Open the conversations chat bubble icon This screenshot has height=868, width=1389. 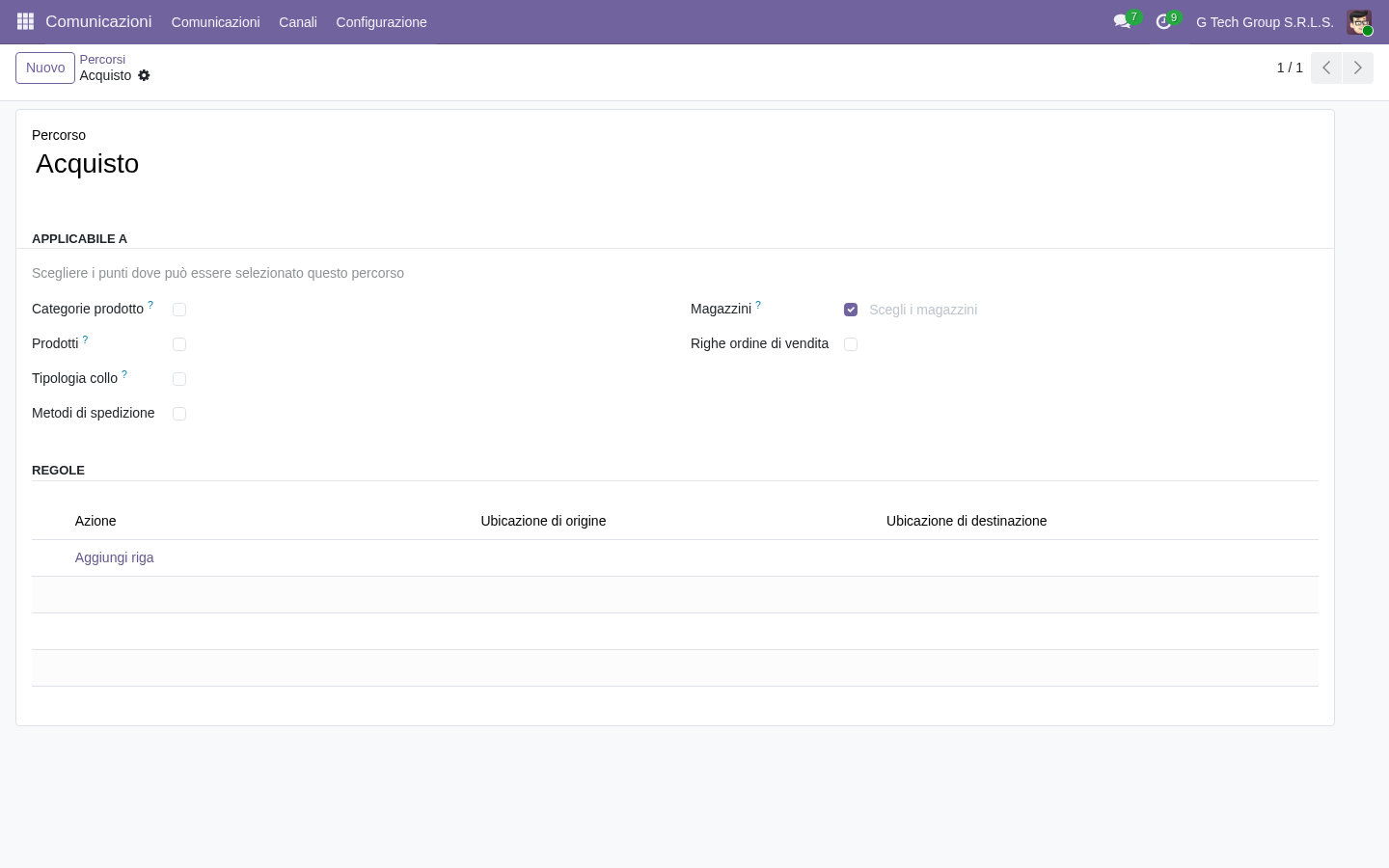1122,21
